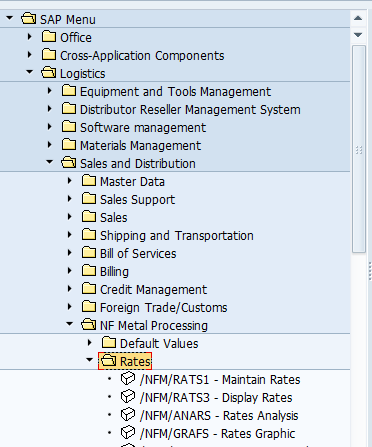Click the Sales Support folder icon
Viewport: 372px width, 447px height.
[89, 199]
